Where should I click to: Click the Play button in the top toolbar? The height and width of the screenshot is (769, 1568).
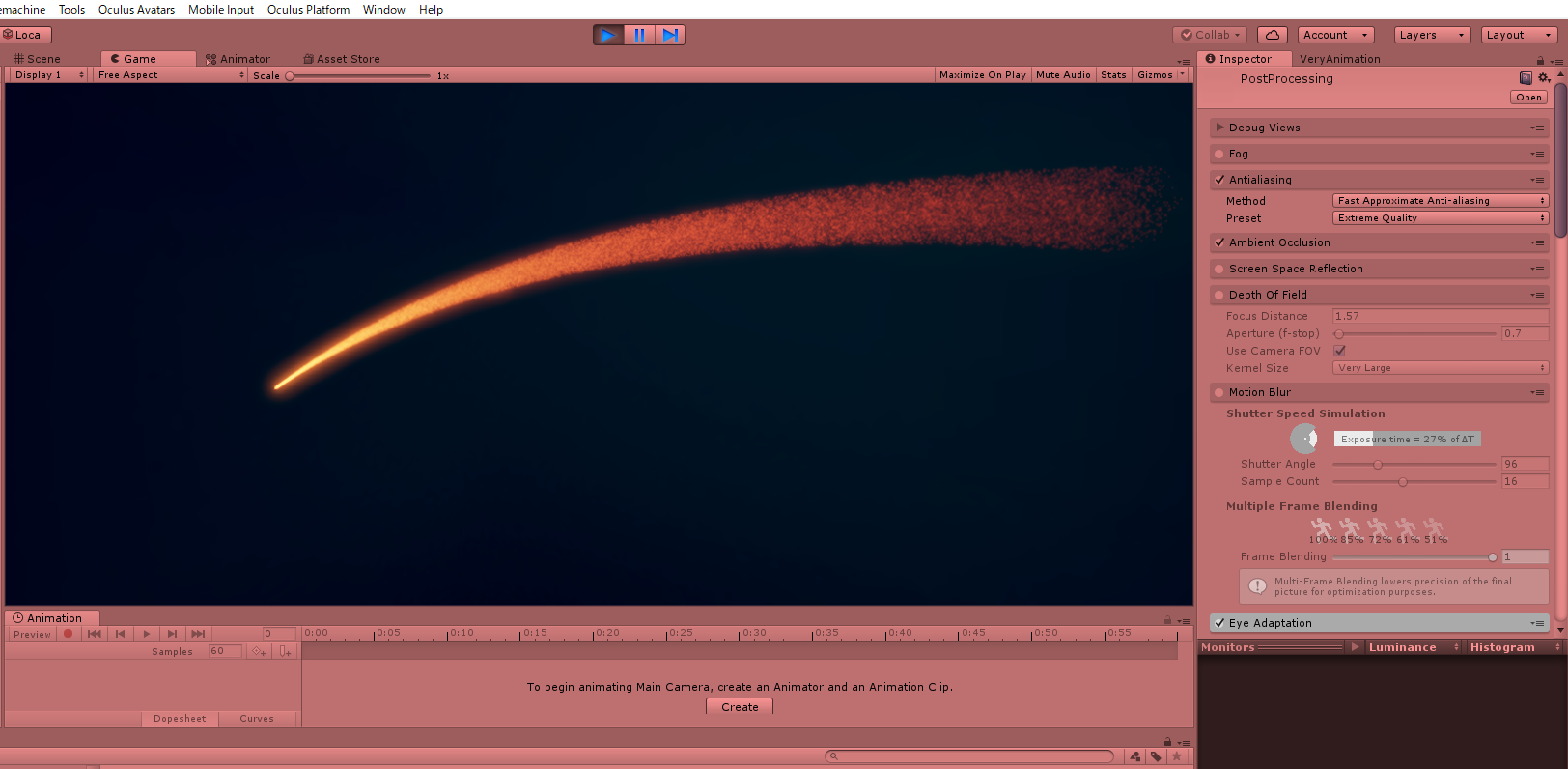608,35
